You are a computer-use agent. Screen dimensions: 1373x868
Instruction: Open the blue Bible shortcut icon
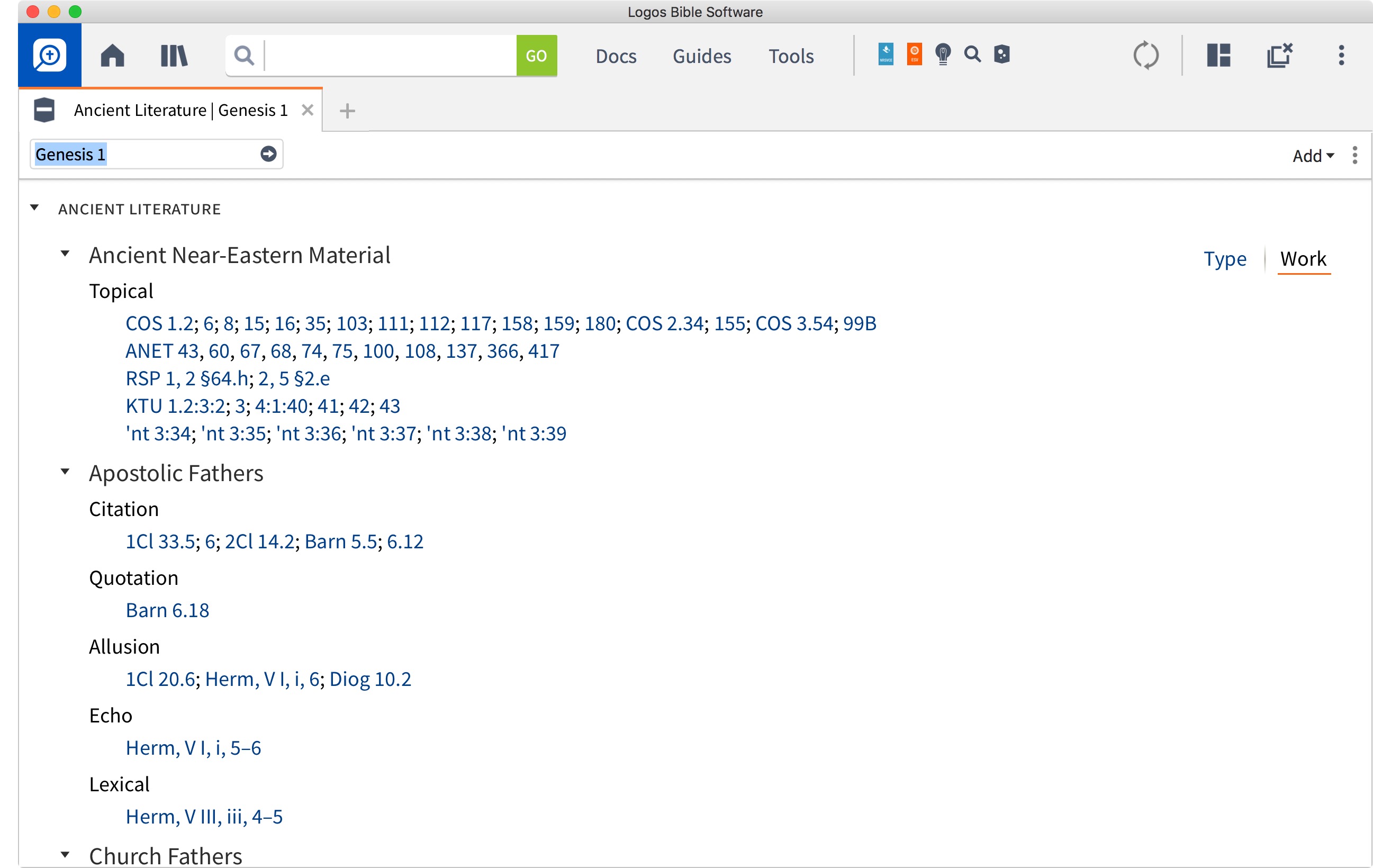[x=886, y=54]
